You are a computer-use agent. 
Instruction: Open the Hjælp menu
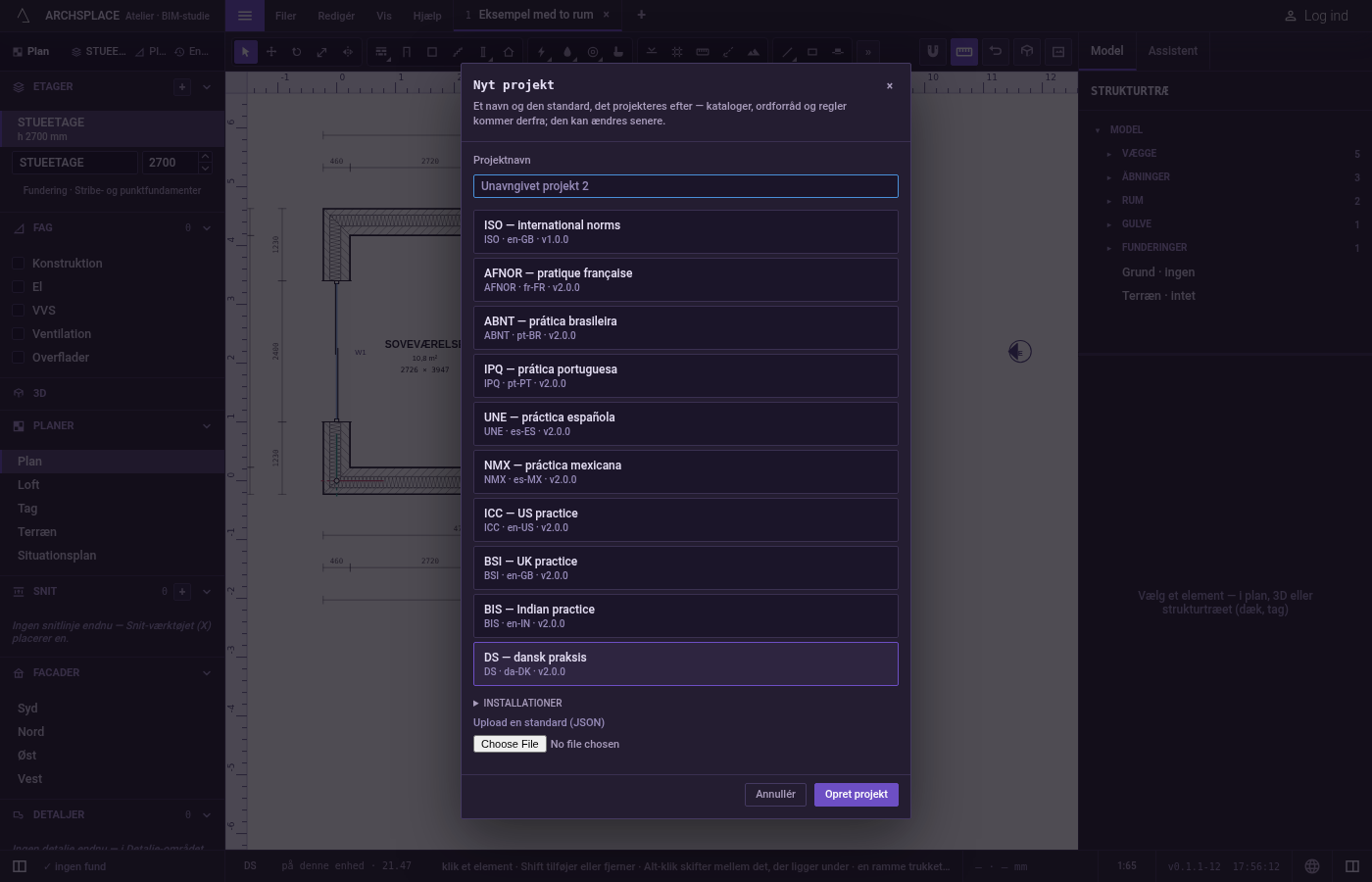coord(427,16)
